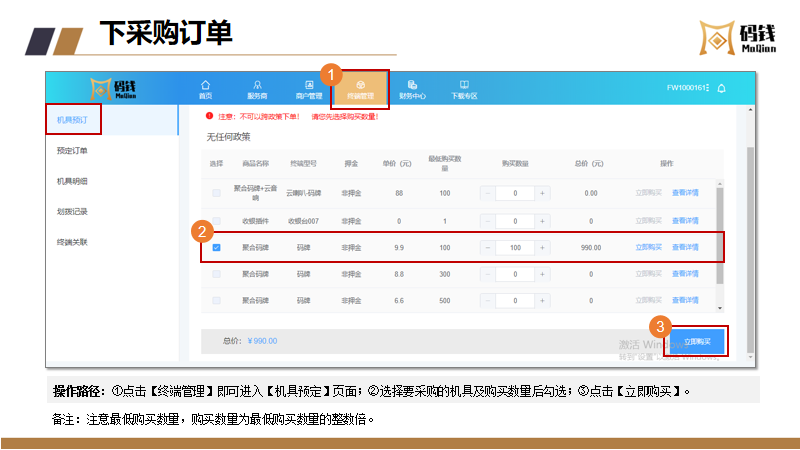Click plus on the 收银插件 quantity stepper
Viewport: 800px width, 450px height.
[543, 220]
